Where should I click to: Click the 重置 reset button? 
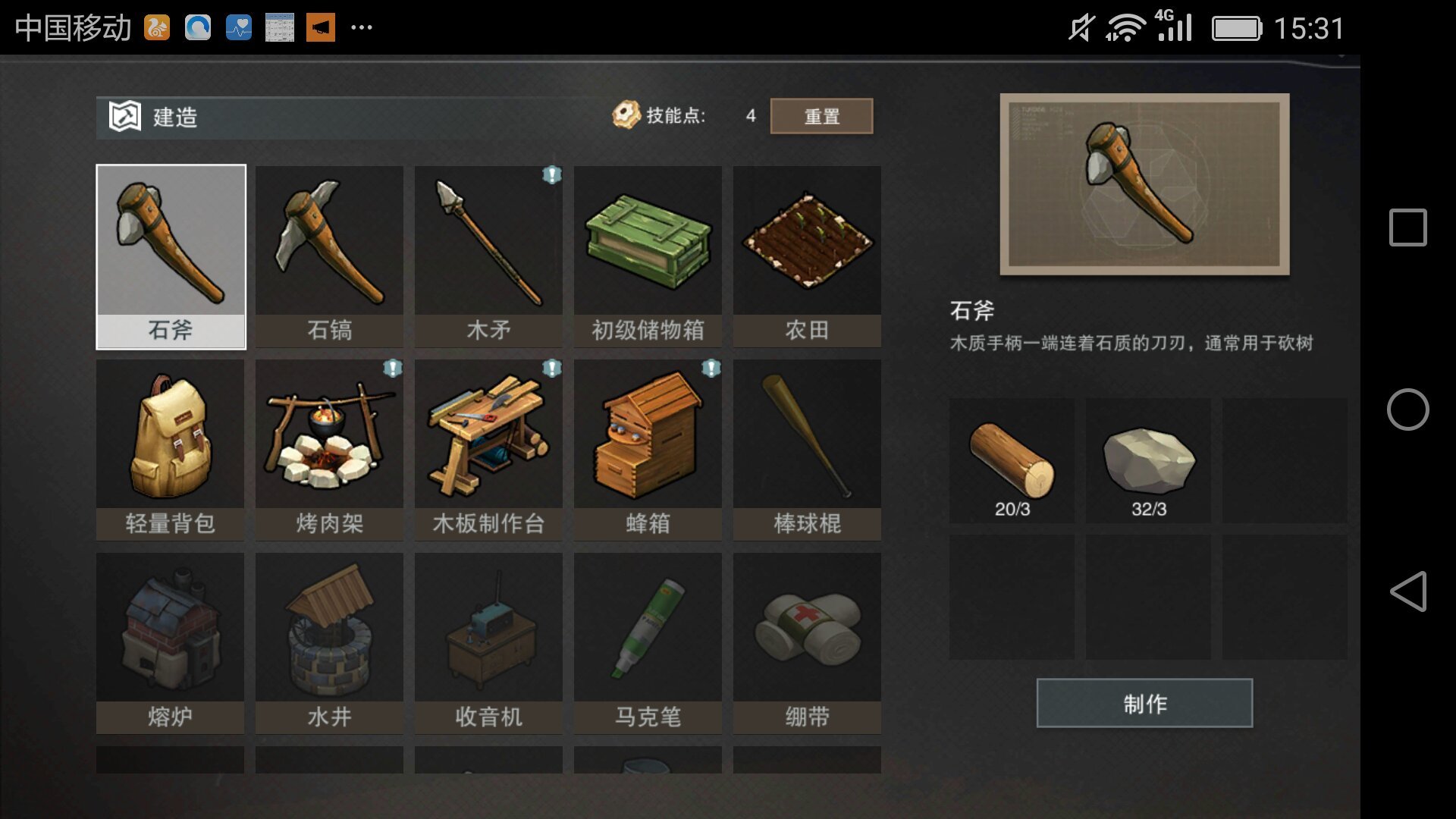(x=821, y=116)
